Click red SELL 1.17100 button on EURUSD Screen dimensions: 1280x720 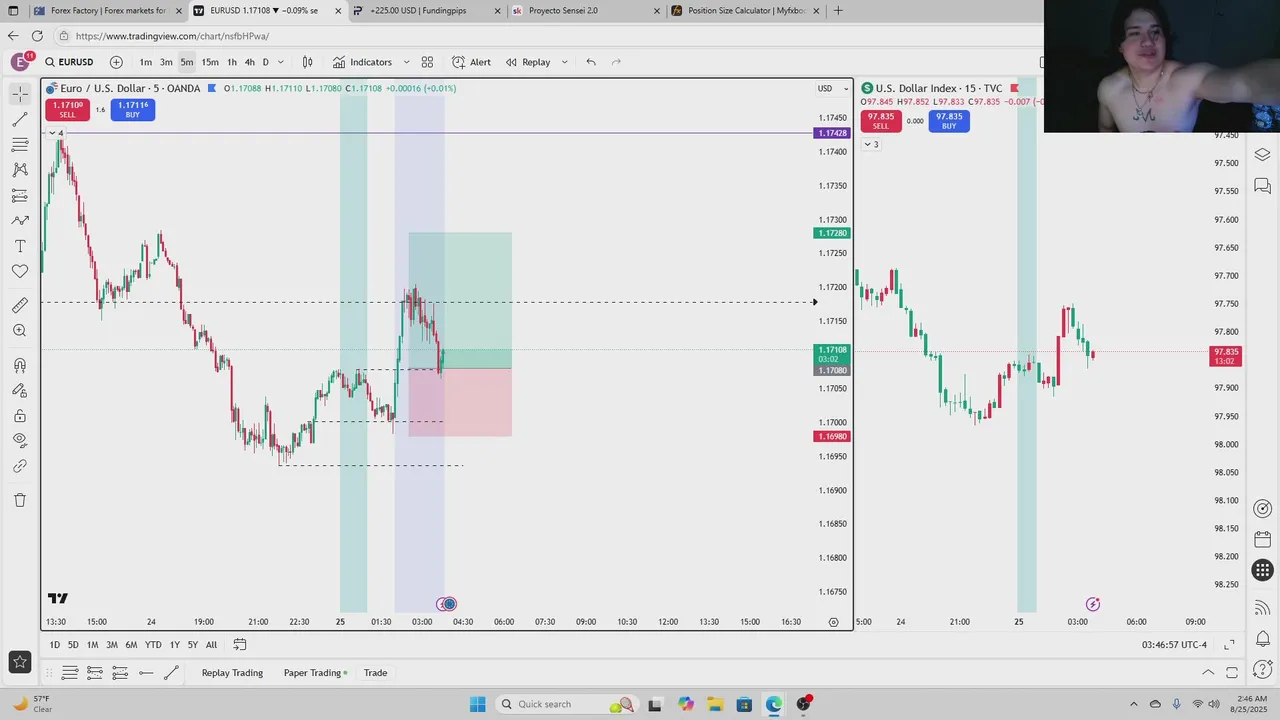pyautogui.click(x=68, y=109)
